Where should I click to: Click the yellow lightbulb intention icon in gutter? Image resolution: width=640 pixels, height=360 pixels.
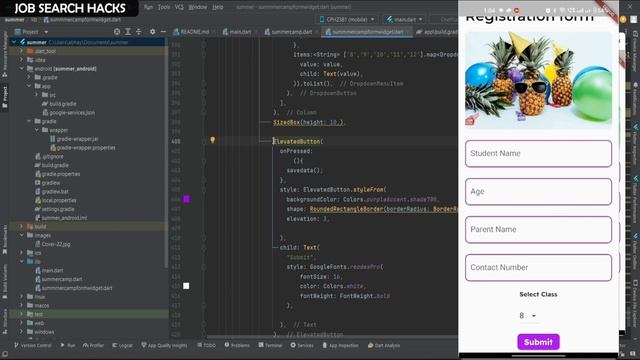tap(212, 140)
